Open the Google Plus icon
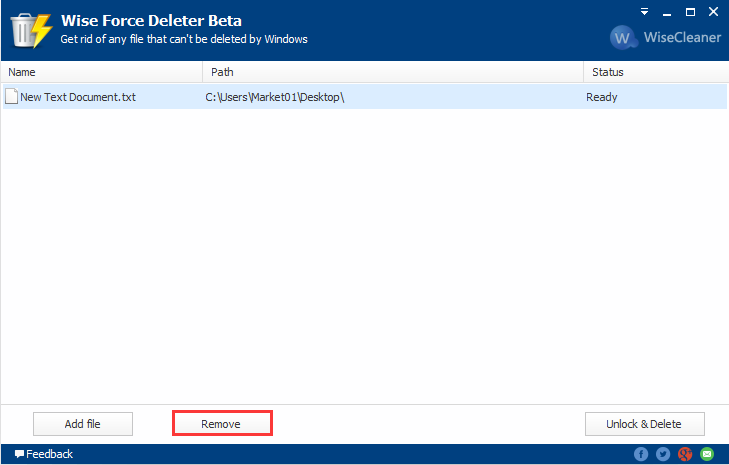 point(685,454)
